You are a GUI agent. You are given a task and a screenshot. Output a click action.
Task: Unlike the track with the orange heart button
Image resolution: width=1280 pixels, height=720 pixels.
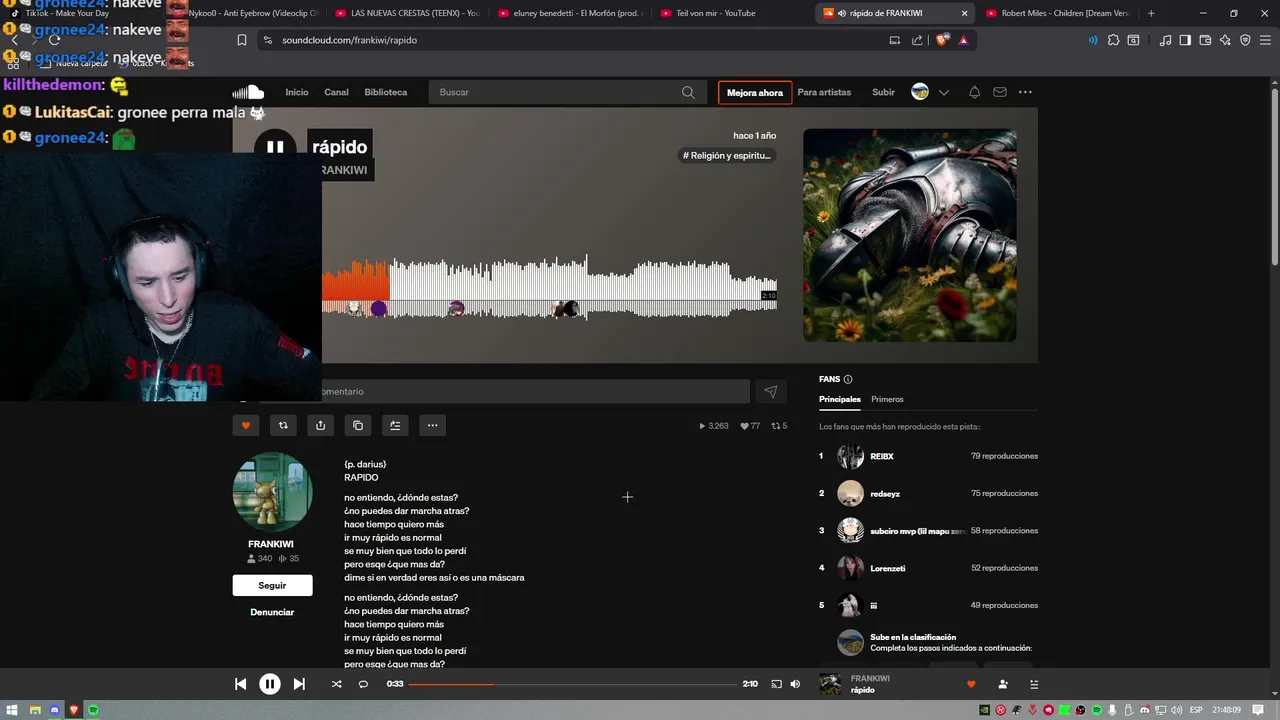[x=246, y=425]
